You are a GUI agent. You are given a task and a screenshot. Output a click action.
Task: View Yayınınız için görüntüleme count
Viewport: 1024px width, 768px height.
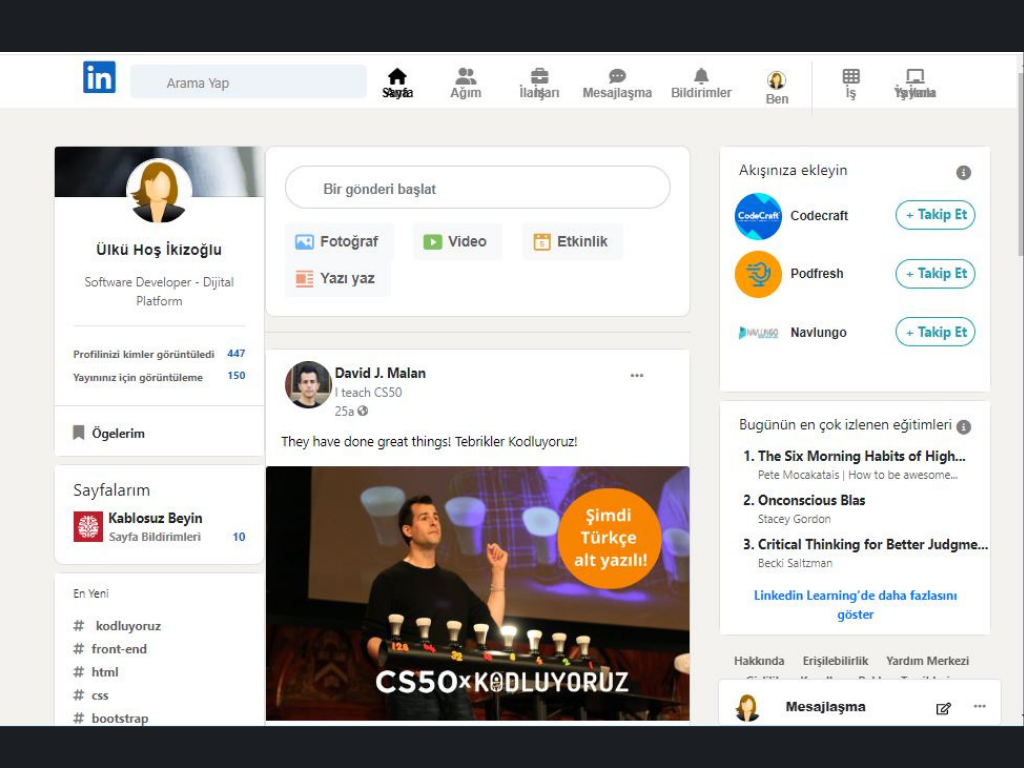(159, 377)
